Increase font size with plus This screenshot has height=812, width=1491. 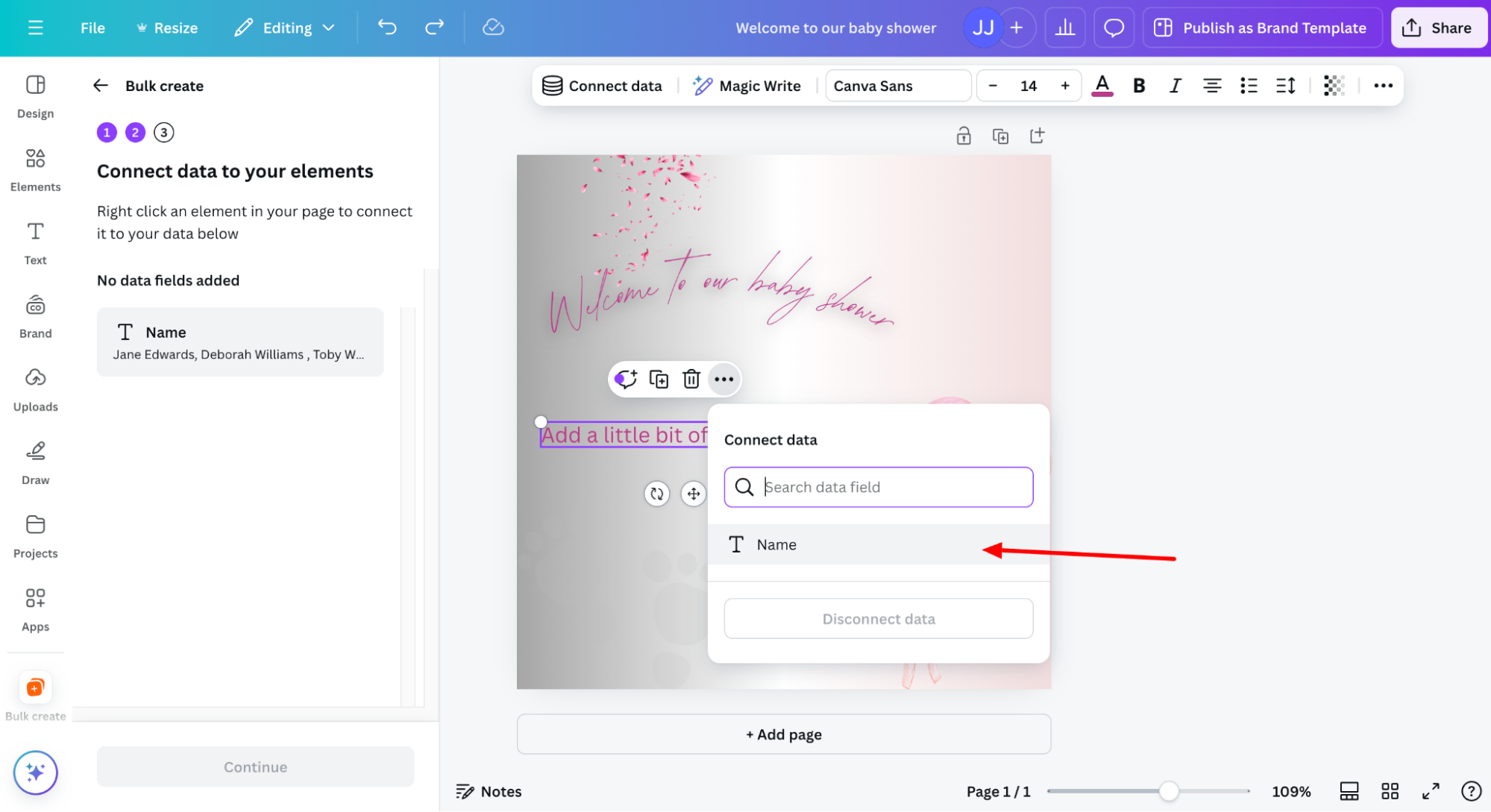(x=1065, y=86)
